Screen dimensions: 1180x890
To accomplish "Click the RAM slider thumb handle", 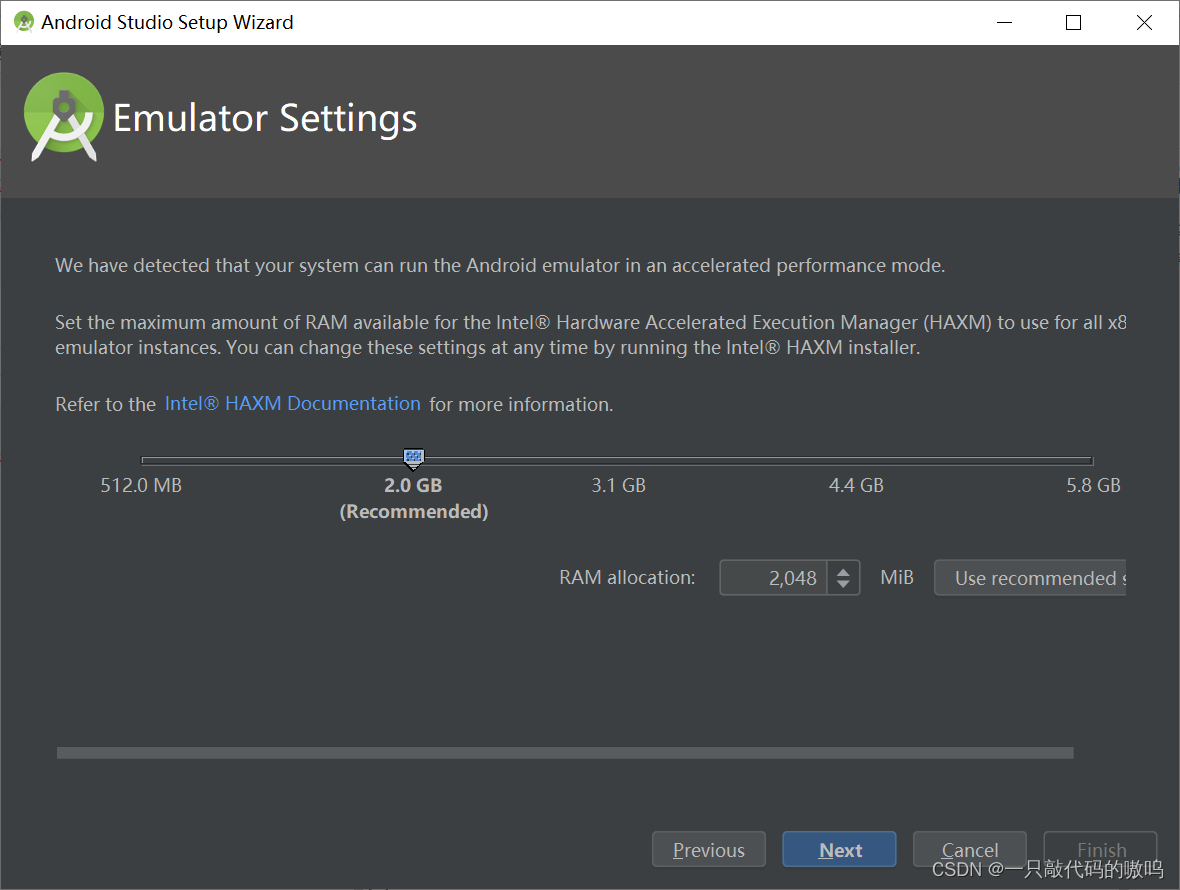I will [x=413, y=458].
